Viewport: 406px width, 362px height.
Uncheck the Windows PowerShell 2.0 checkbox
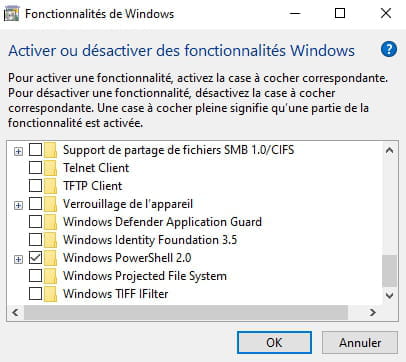tap(35, 258)
